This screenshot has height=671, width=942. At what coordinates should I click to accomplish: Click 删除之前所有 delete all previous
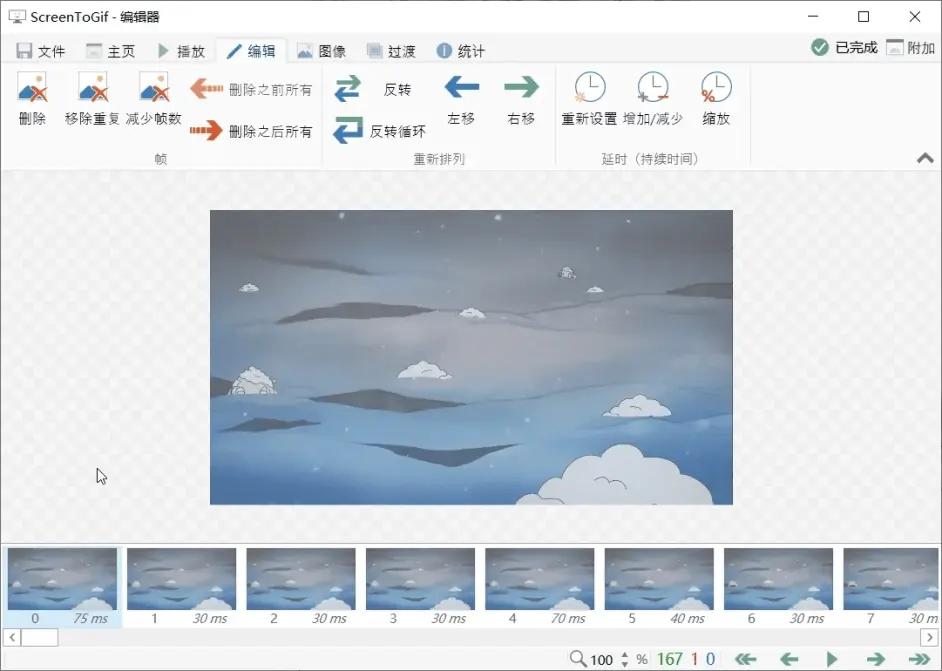click(251, 90)
